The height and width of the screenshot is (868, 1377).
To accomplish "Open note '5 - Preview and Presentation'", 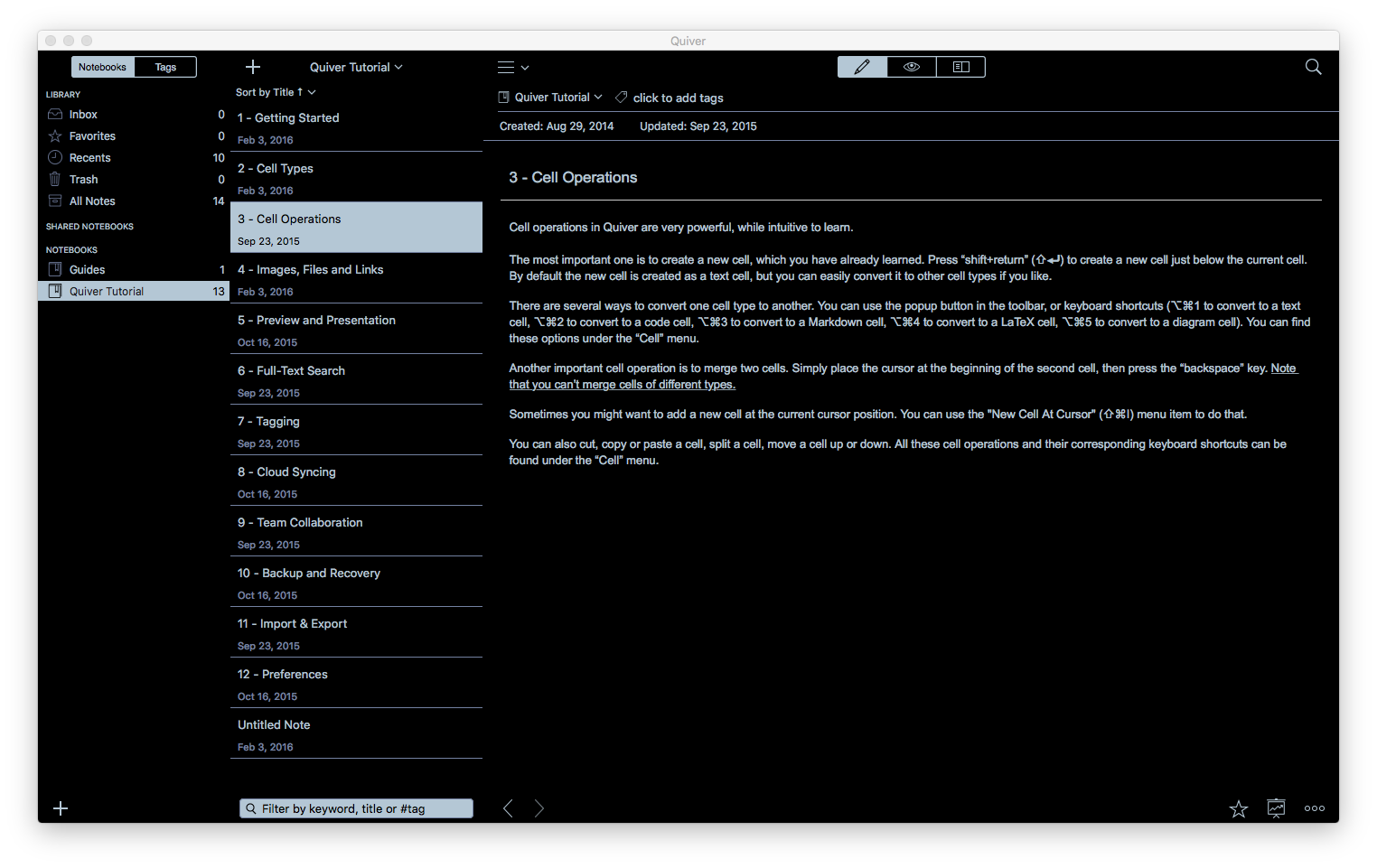I will (356, 329).
